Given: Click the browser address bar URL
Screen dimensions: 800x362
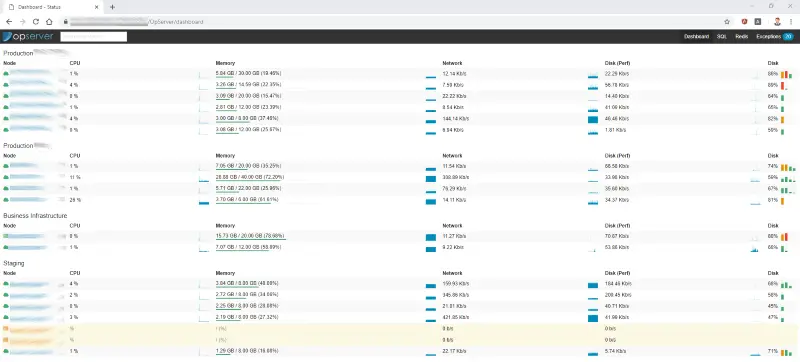Looking at the screenshot, I should click(x=138, y=22).
